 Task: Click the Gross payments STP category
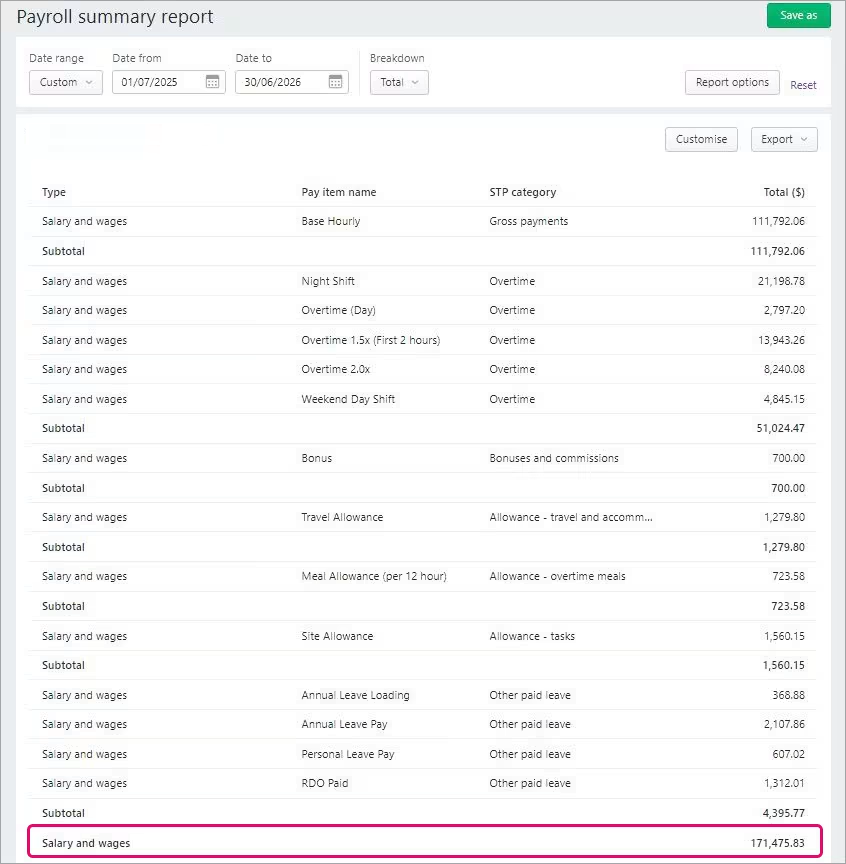(529, 222)
